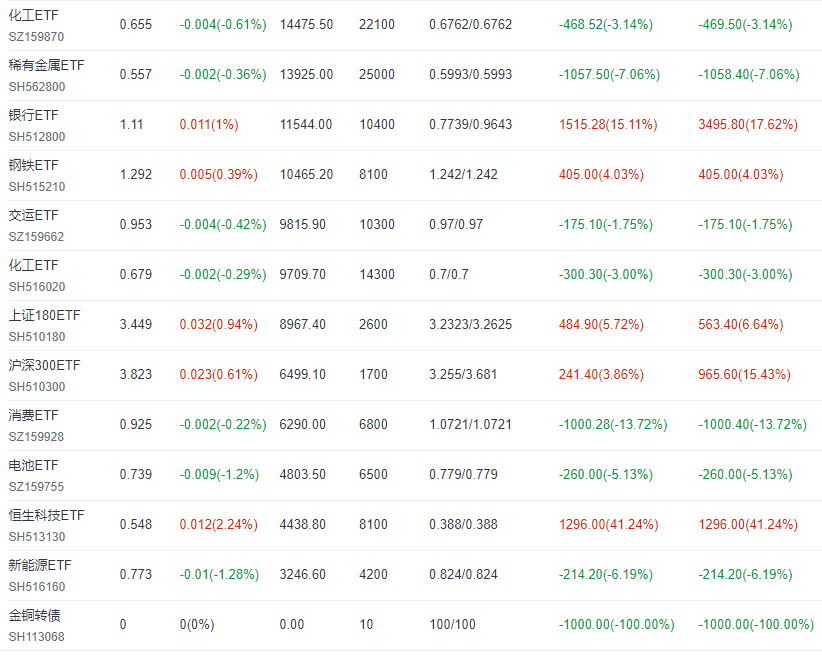The width and height of the screenshot is (822, 656).
Task: Click the 银行ETF profit 3495.80(17.62%)
Action: click(x=748, y=125)
